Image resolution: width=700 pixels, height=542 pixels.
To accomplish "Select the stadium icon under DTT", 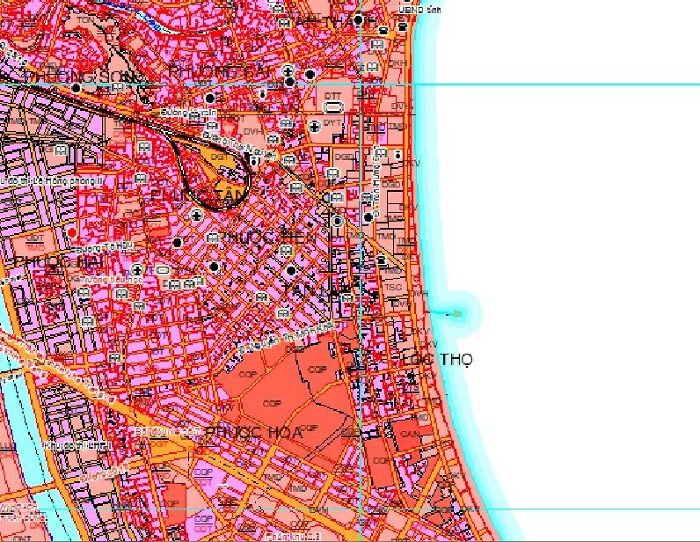I will [333, 107].
